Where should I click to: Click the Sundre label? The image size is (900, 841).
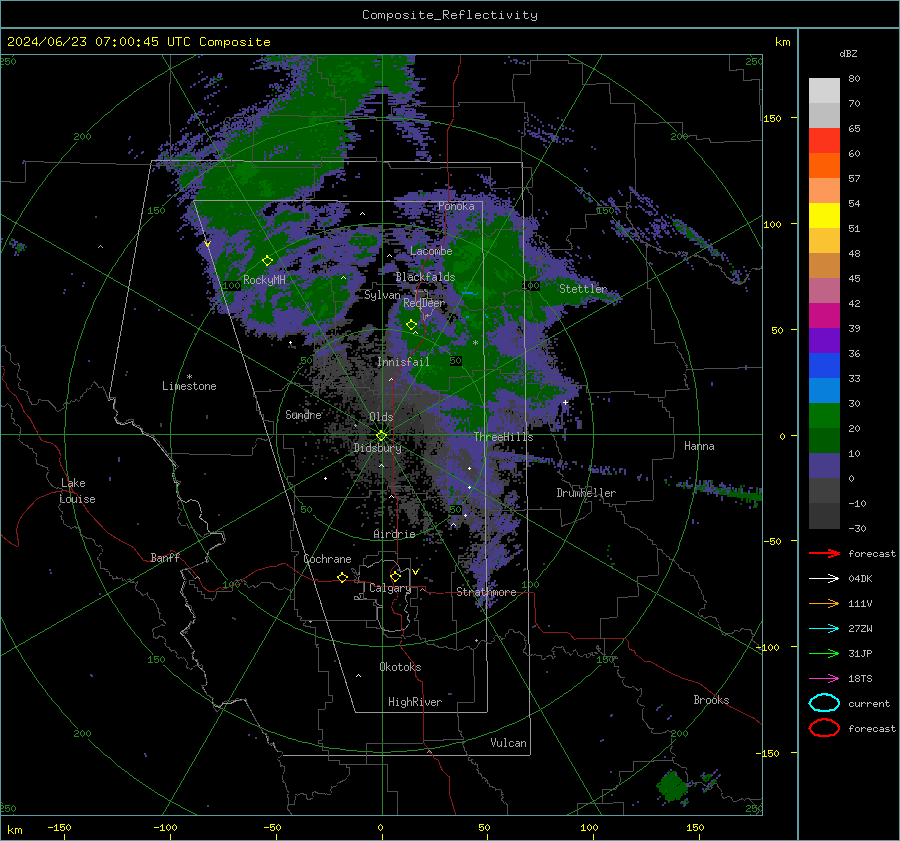click(303, 414)
